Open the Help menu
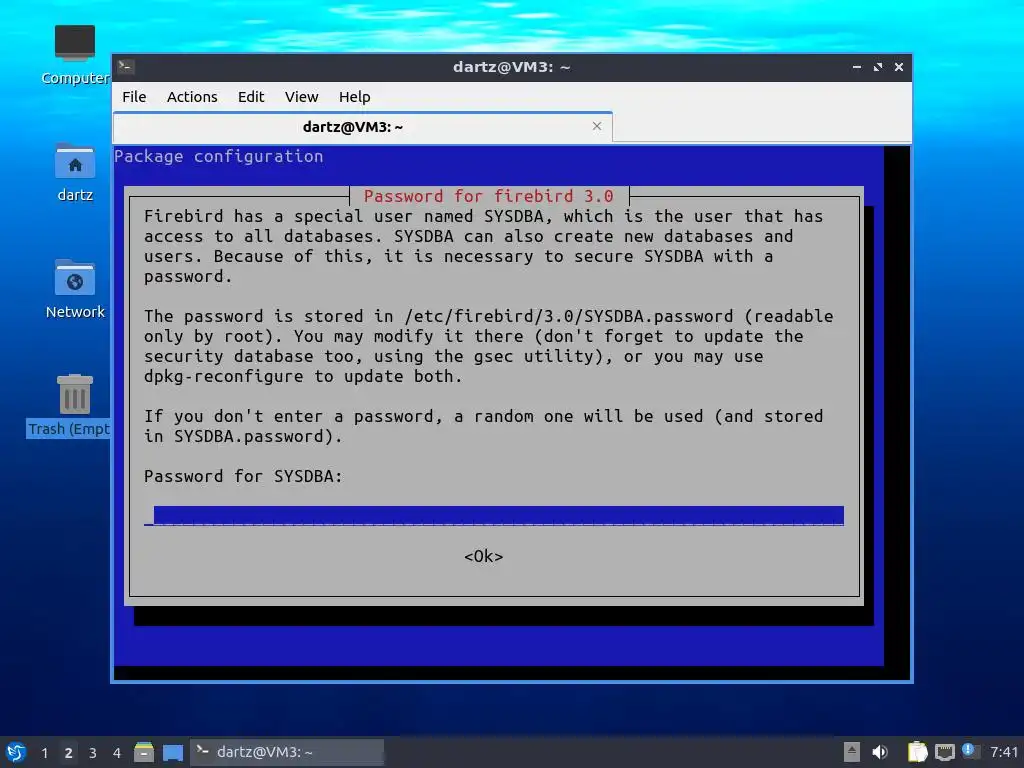Screen dimensions: 1024x768 click(355, 97)
